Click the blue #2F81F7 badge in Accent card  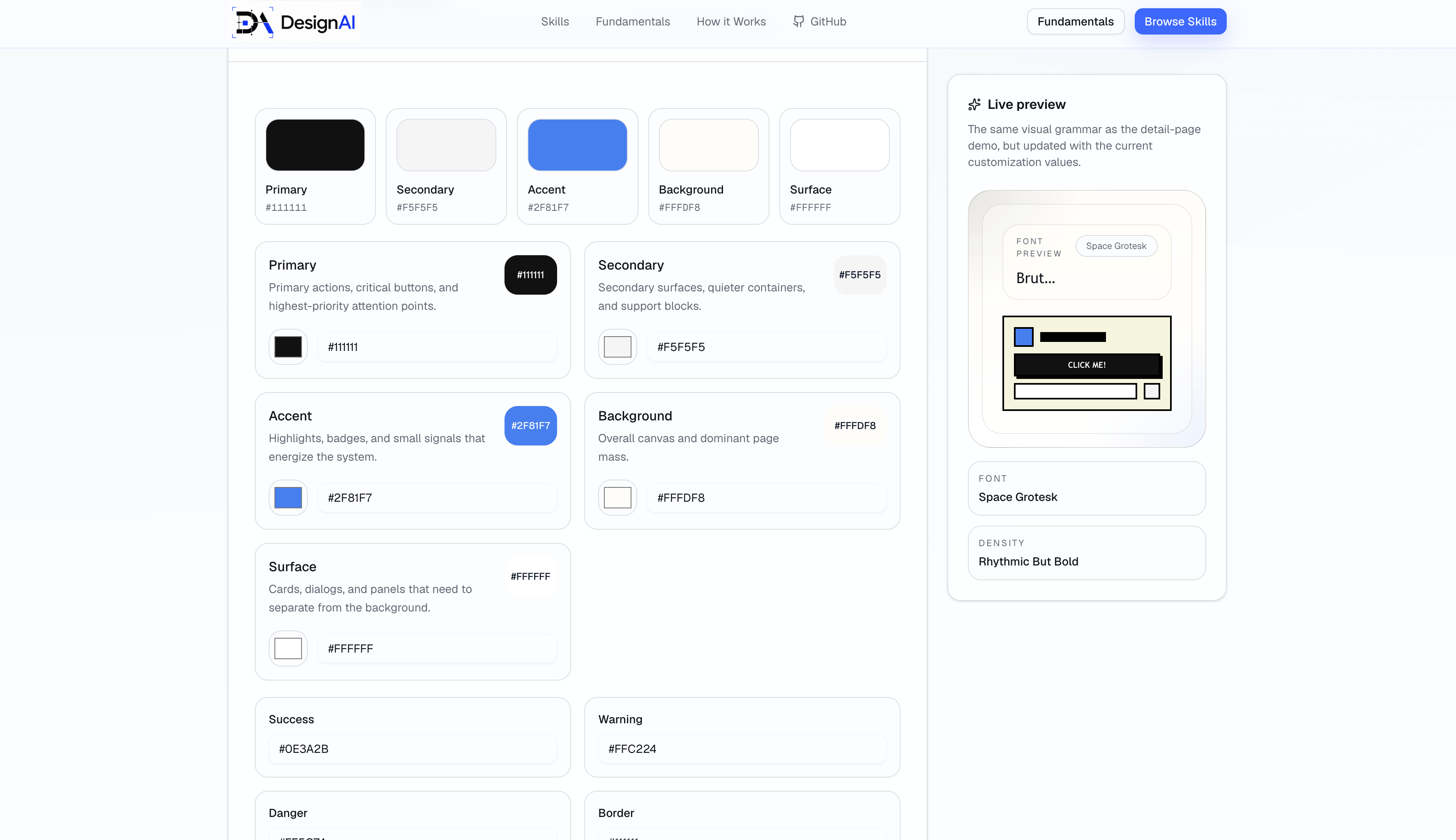pos(530,425)
